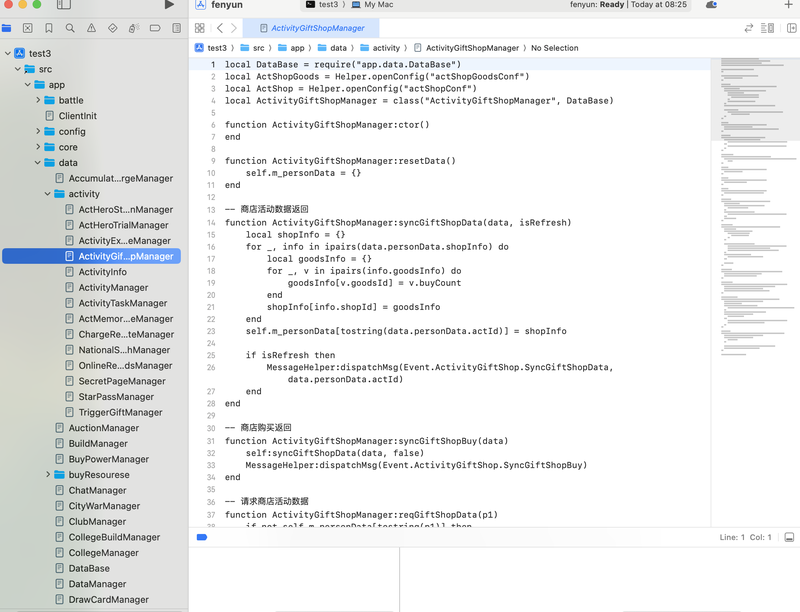The height and width of the screenshot is (612, 800).
Task: Expand the config folder chevron
Action: point(38,131)
